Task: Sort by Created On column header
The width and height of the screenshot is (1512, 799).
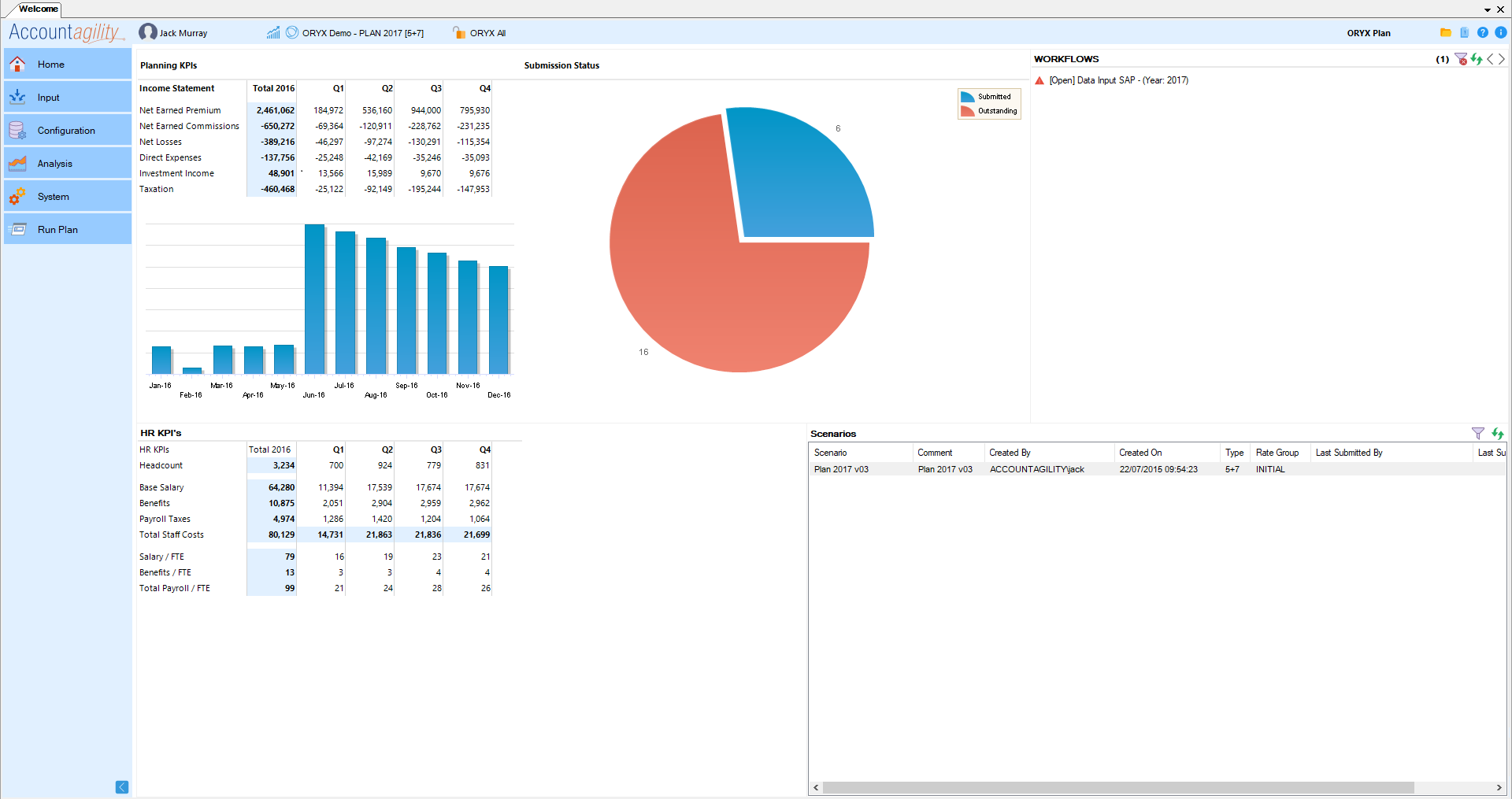Action: point(1167,453)
